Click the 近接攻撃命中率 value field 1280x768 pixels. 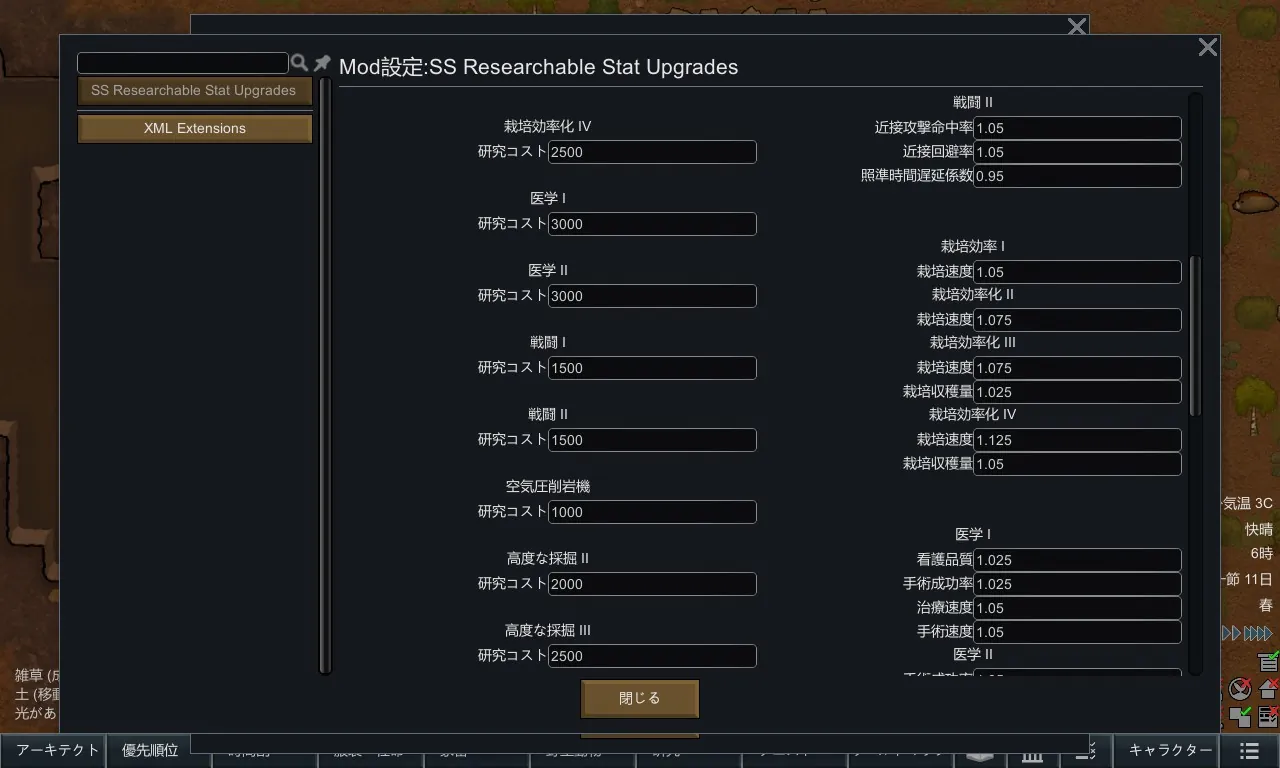tap(1077, 128)
